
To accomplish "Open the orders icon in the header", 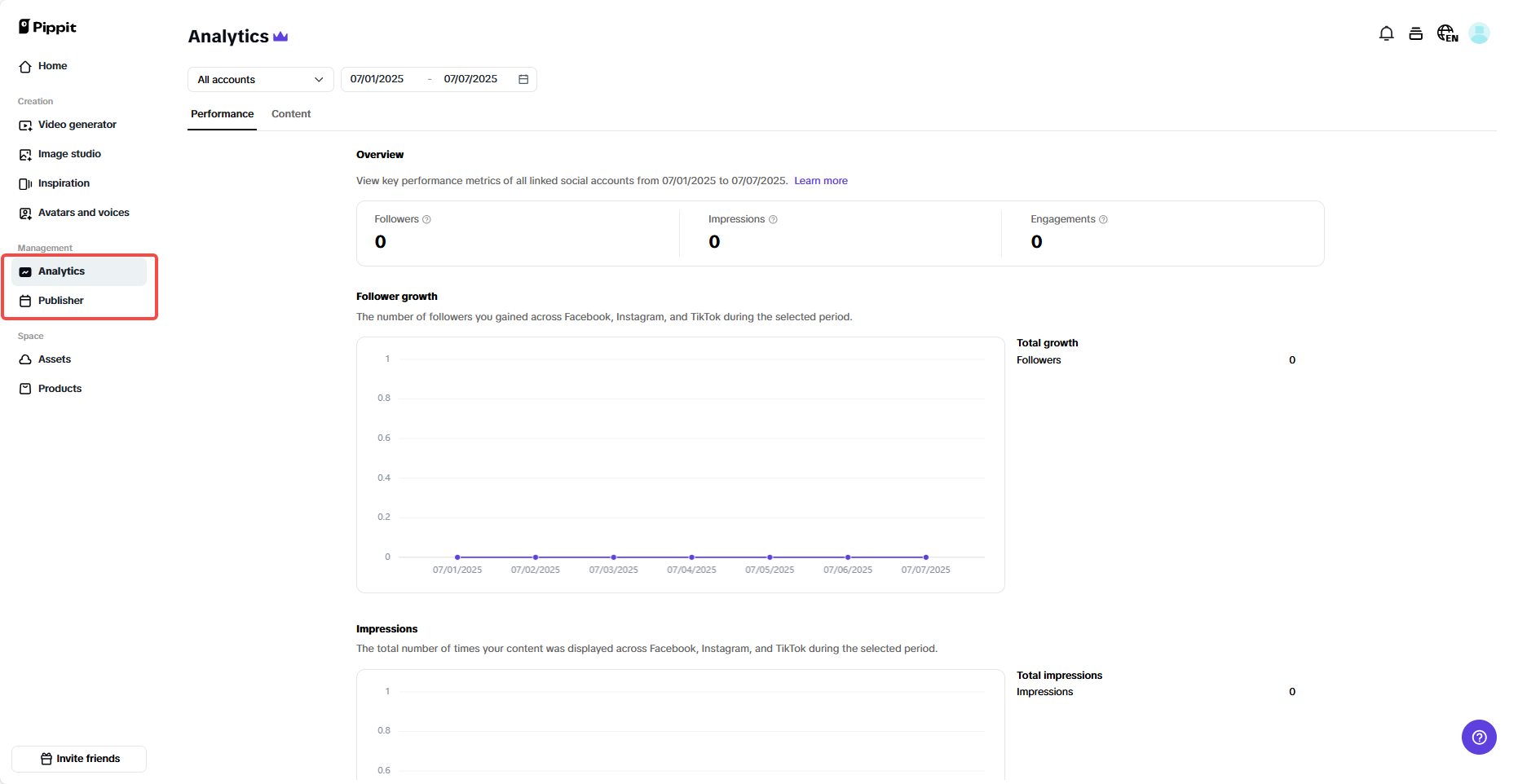I will point(1416,33).
